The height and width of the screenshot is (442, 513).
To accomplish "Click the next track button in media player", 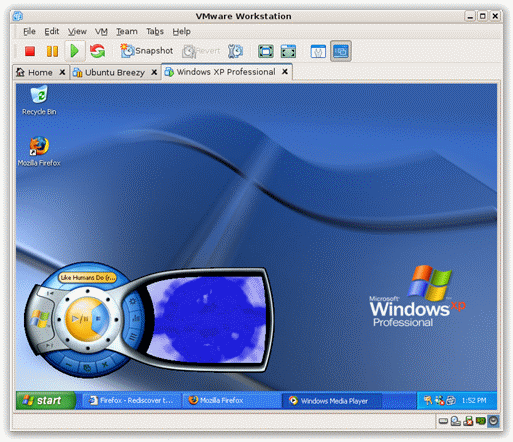I will click(49, 345).
